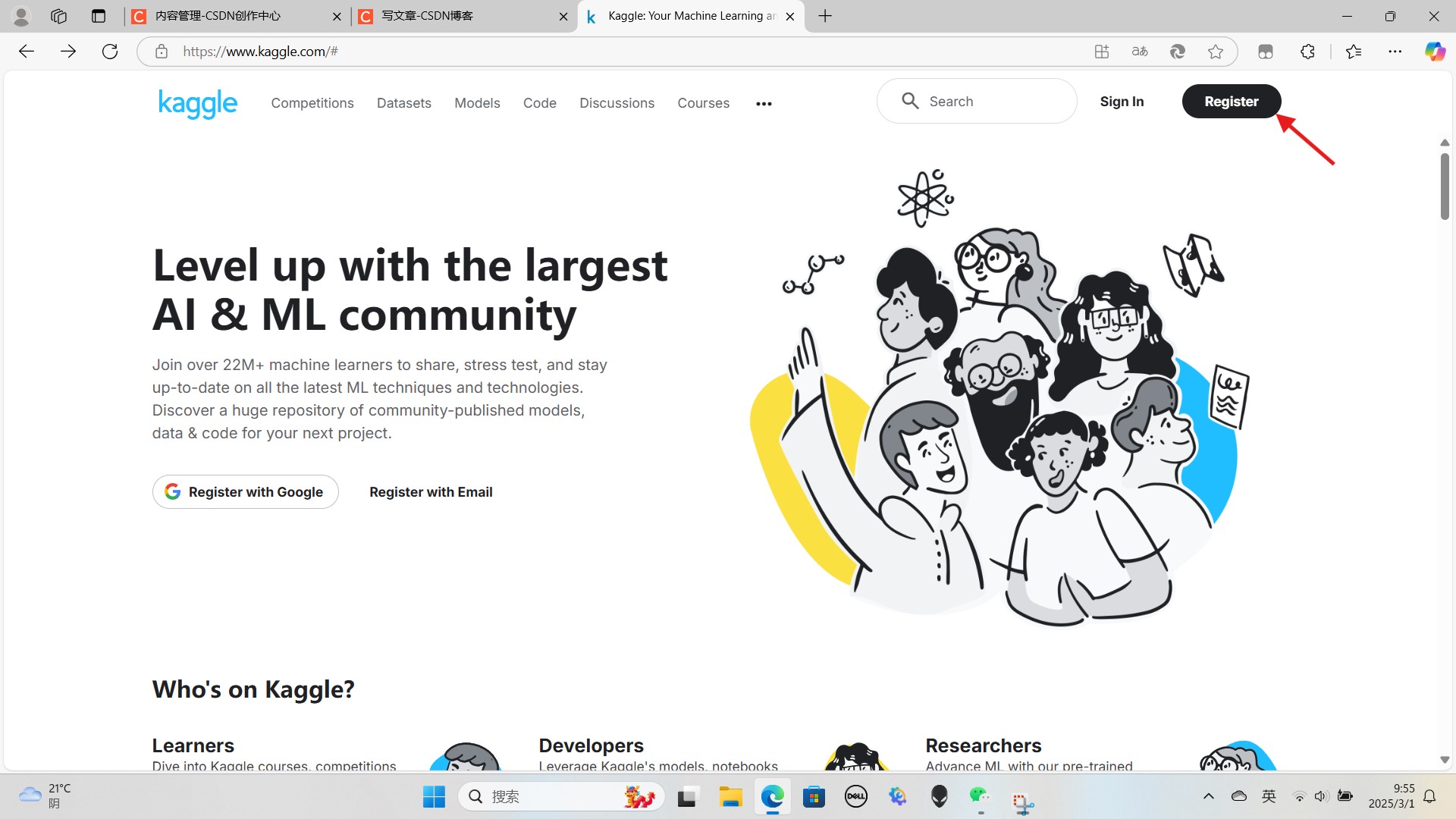Click Register with Google button
This screenshot has width=1456, height=819.
point(245,492)
